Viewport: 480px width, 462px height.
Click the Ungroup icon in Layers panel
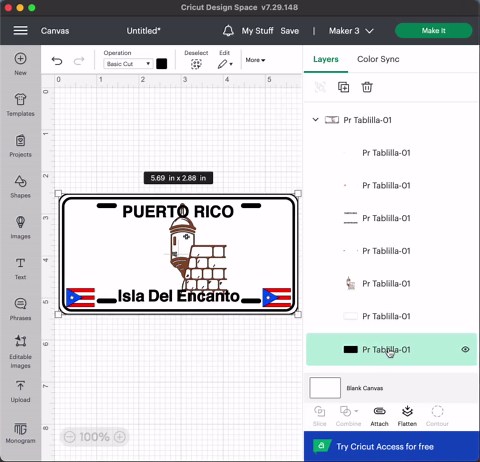coord(320,87)
